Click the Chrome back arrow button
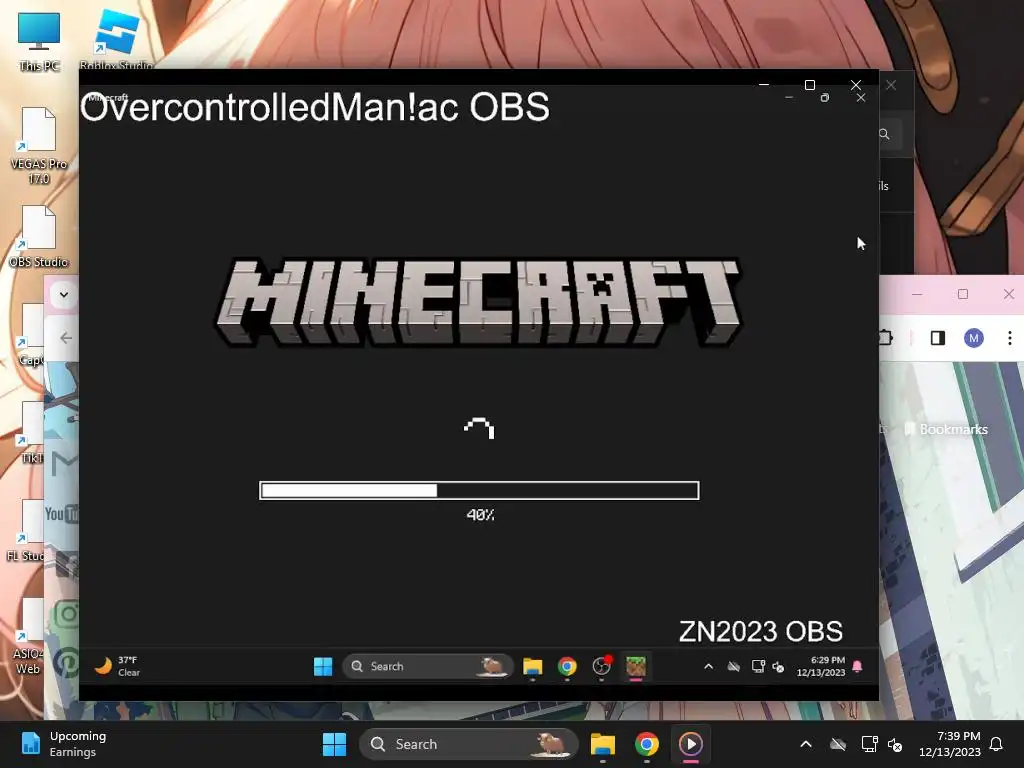The width and height of the screenshot is (1024, 768). 66,338
